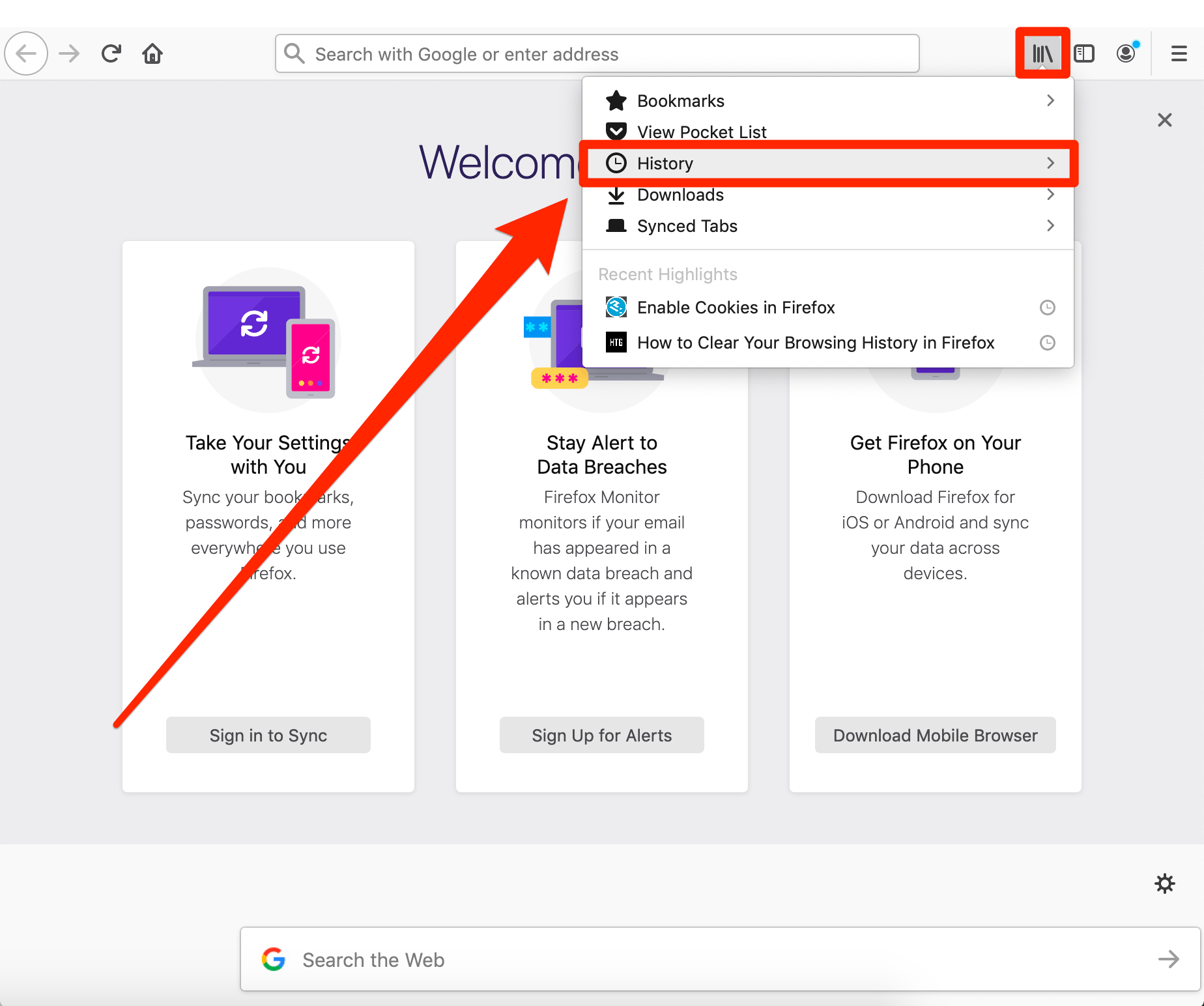Expand the Downloads submenu chevron

1050,194
